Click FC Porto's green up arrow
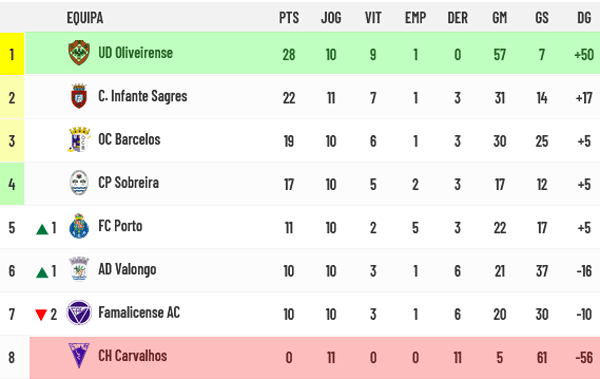 pyautogui.click(x=42, y=229)
